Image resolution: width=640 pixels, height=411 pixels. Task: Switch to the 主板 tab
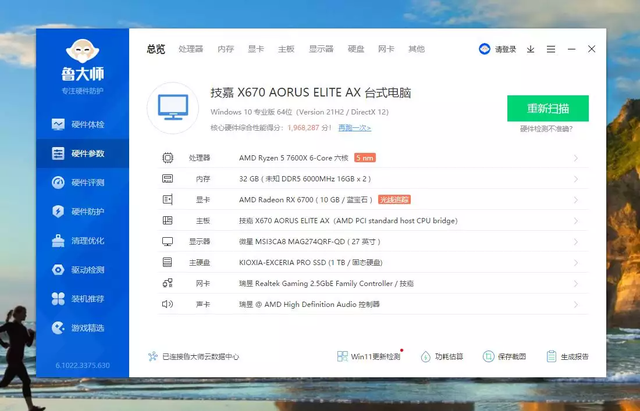click(286, 49)
